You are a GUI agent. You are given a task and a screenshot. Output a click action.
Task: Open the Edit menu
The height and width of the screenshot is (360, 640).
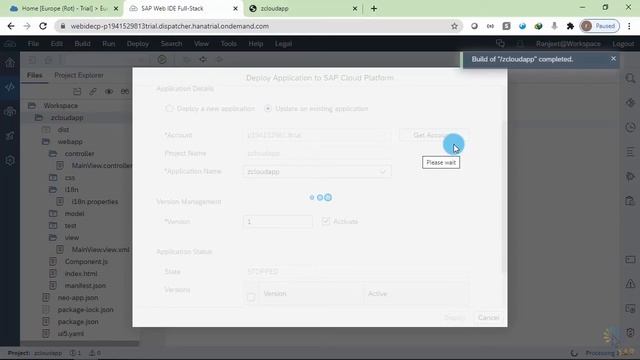coord(56,44)
